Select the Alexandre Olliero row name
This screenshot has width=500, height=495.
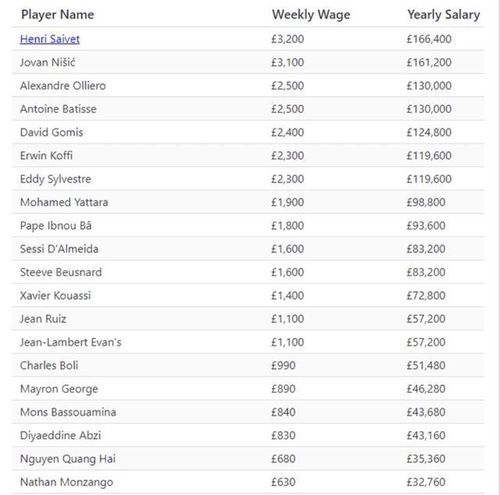pyautogui.click(x=63, y=86)
